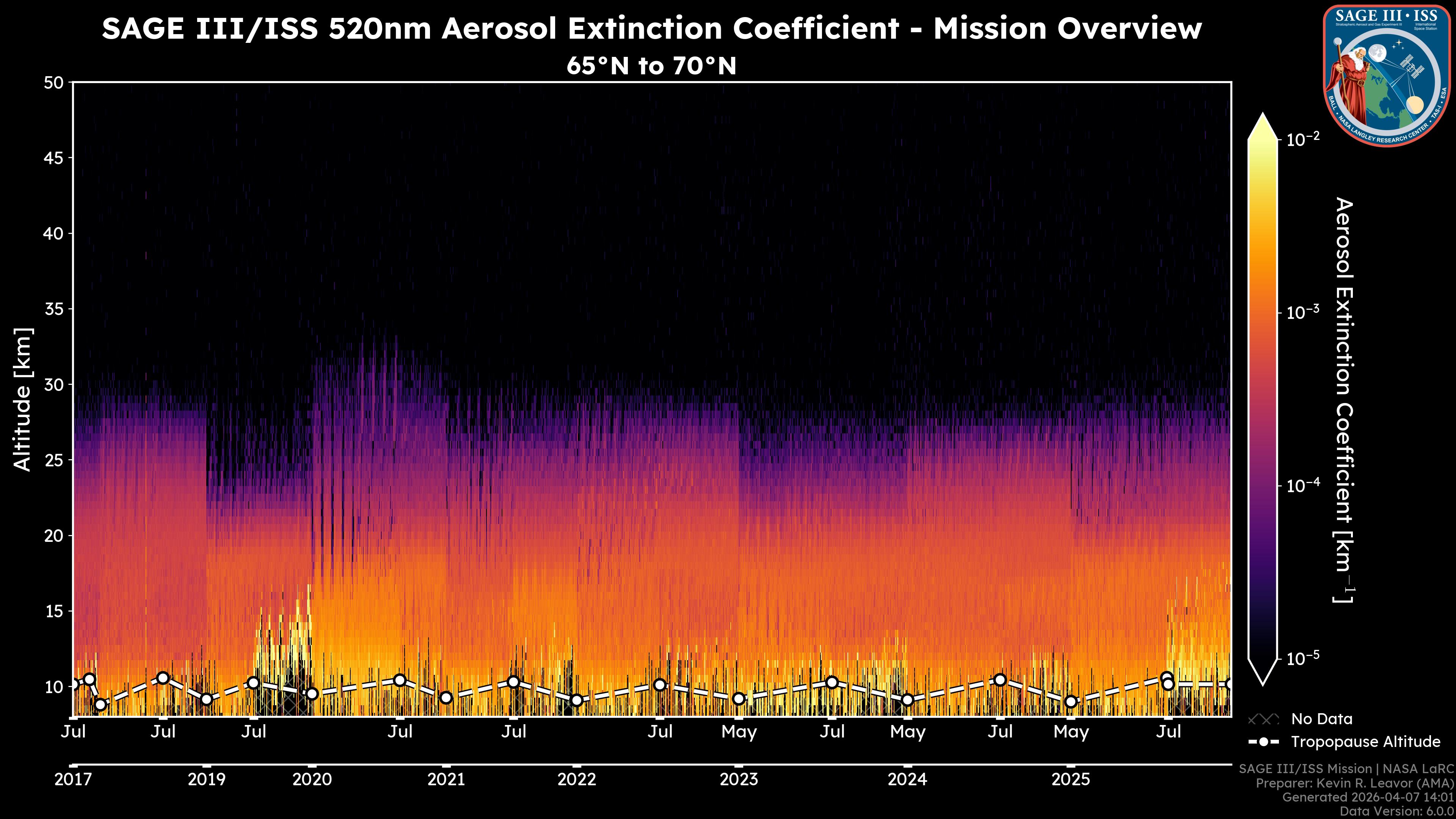Click the 50 altitude tick label

53,83
